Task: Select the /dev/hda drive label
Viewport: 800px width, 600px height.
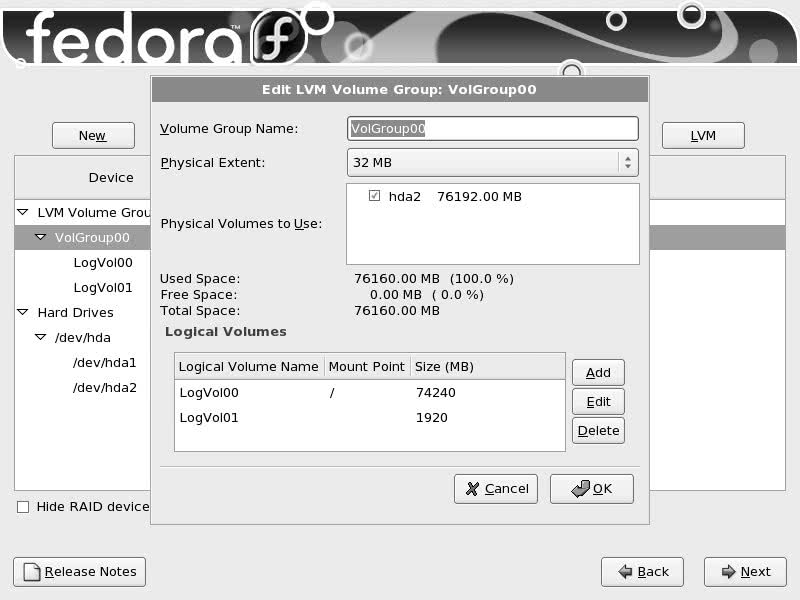Action: (83, 338)
